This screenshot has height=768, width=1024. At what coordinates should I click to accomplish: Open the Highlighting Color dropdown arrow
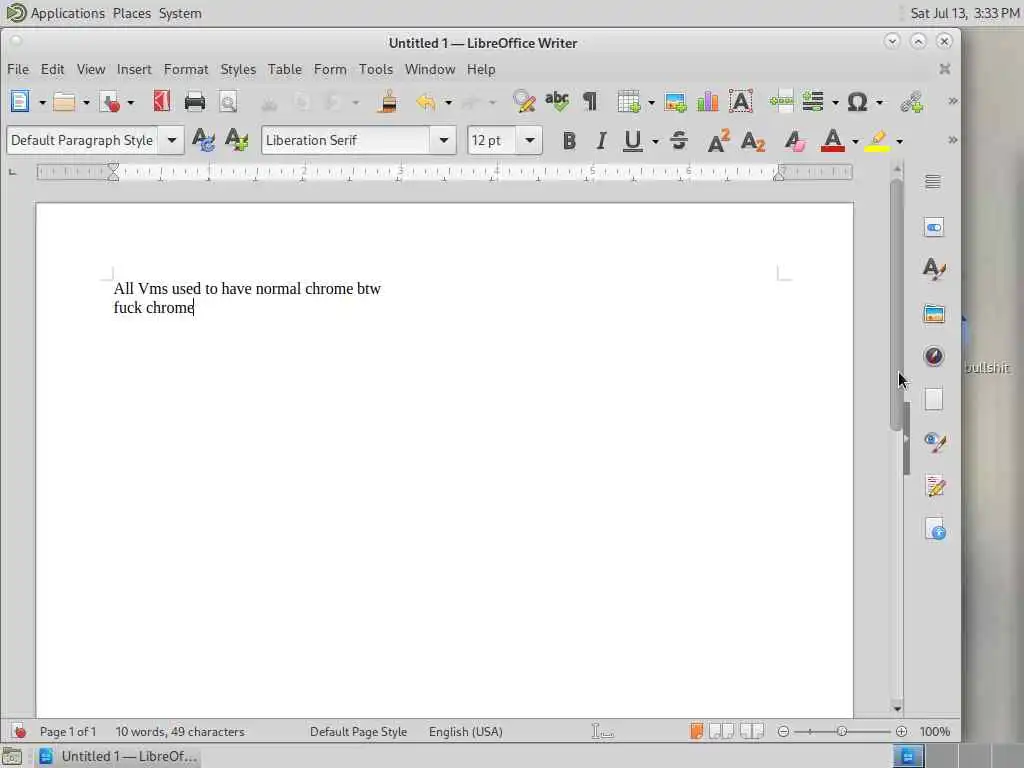899,141
